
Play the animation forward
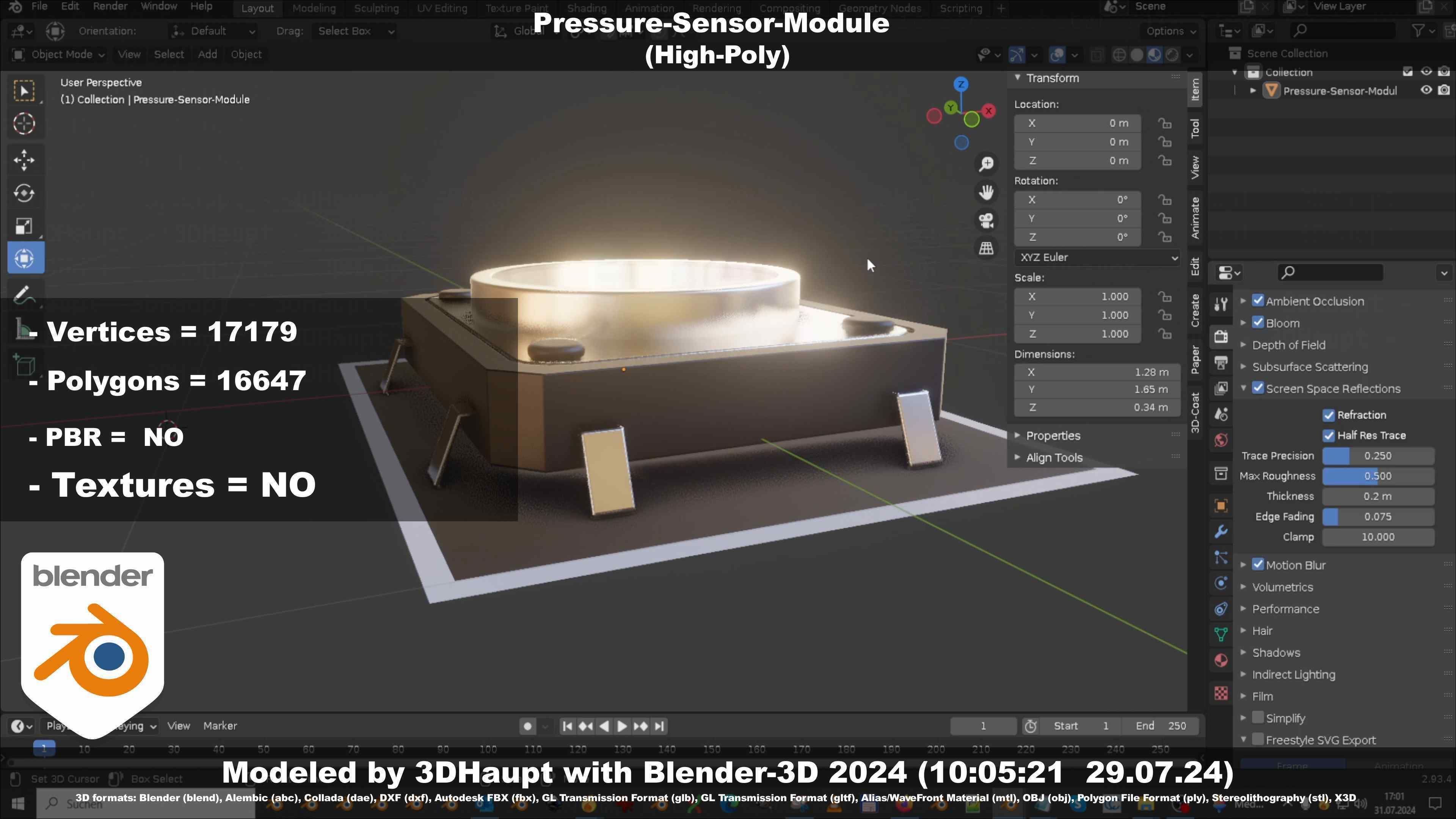tap(622, 726)
